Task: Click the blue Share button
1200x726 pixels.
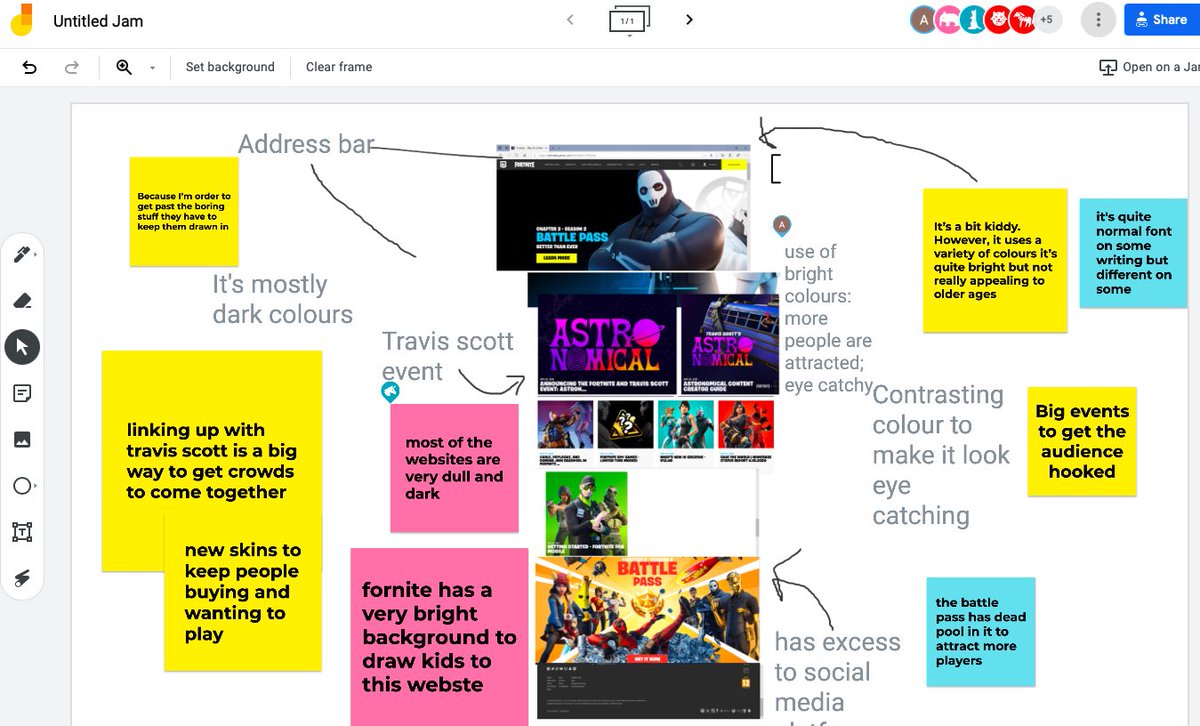Action: tap(1160, 20)
